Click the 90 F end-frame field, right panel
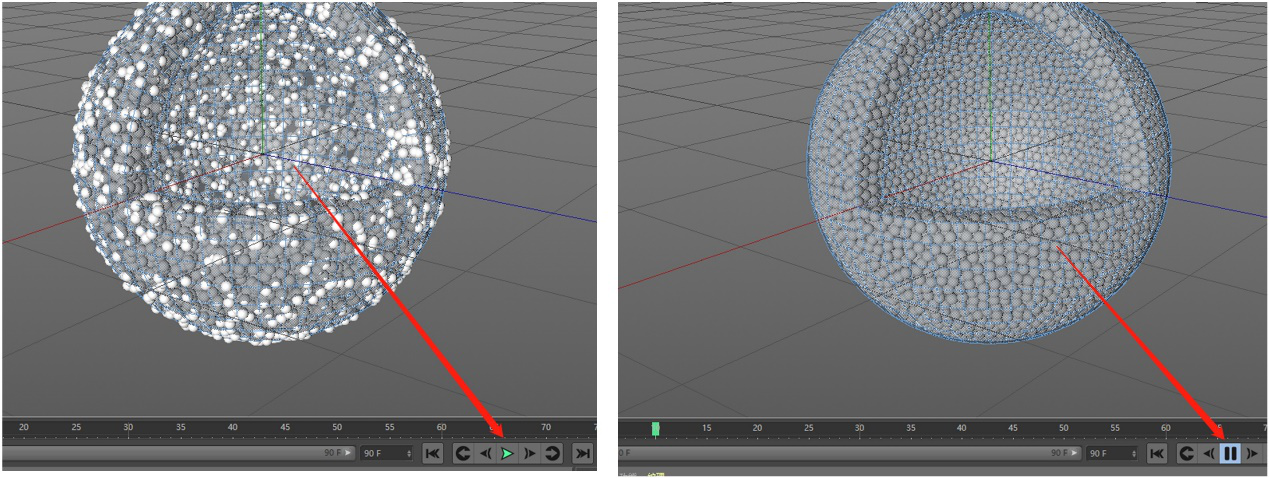 tap(1105, 454)
